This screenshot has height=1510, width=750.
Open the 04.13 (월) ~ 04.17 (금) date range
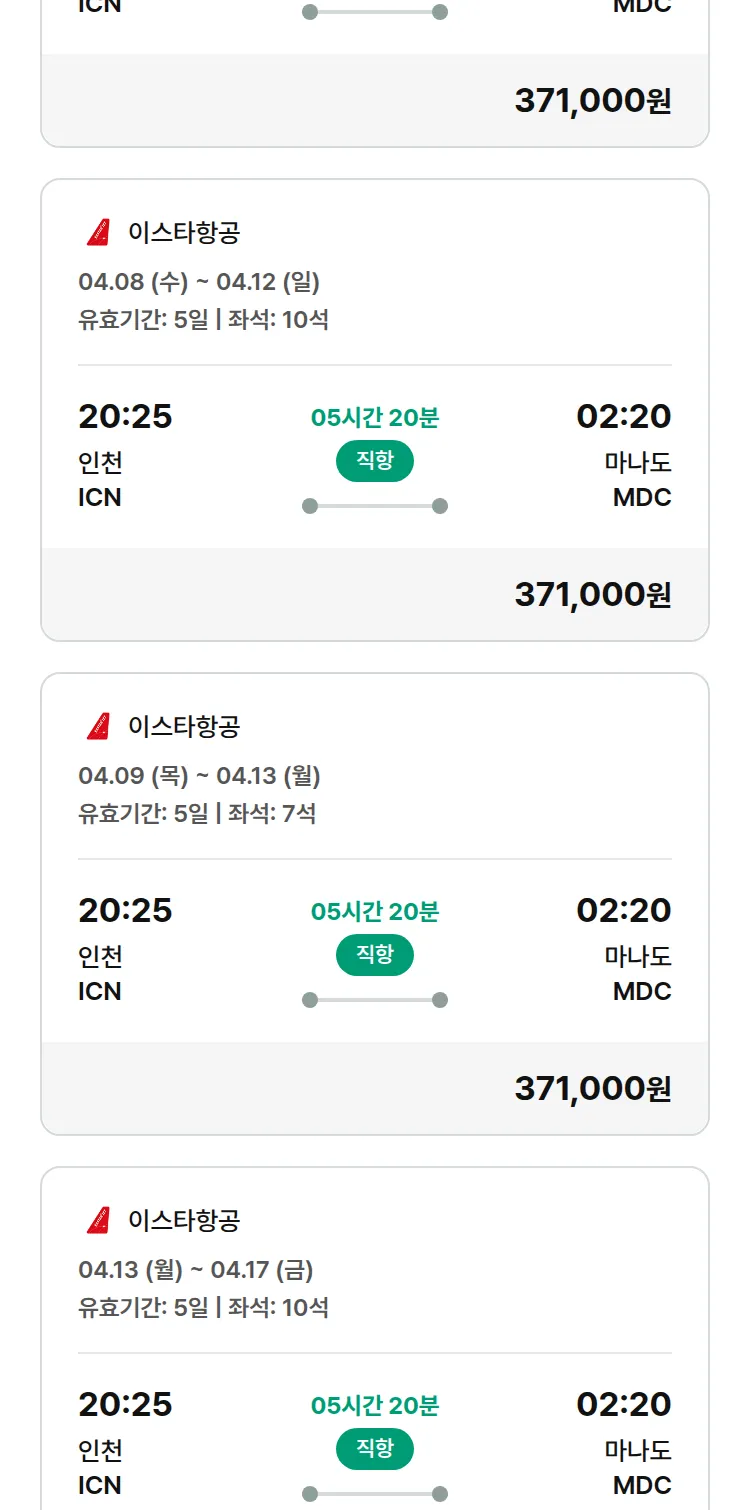[x=196, y=1270]
